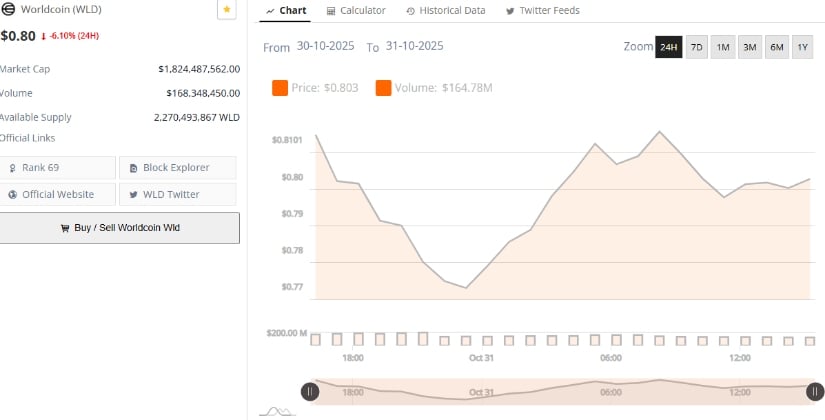Viewport: 825px width, 420px height.
Task: Toggle the Price series orange swatch
Action: point(280,88)
